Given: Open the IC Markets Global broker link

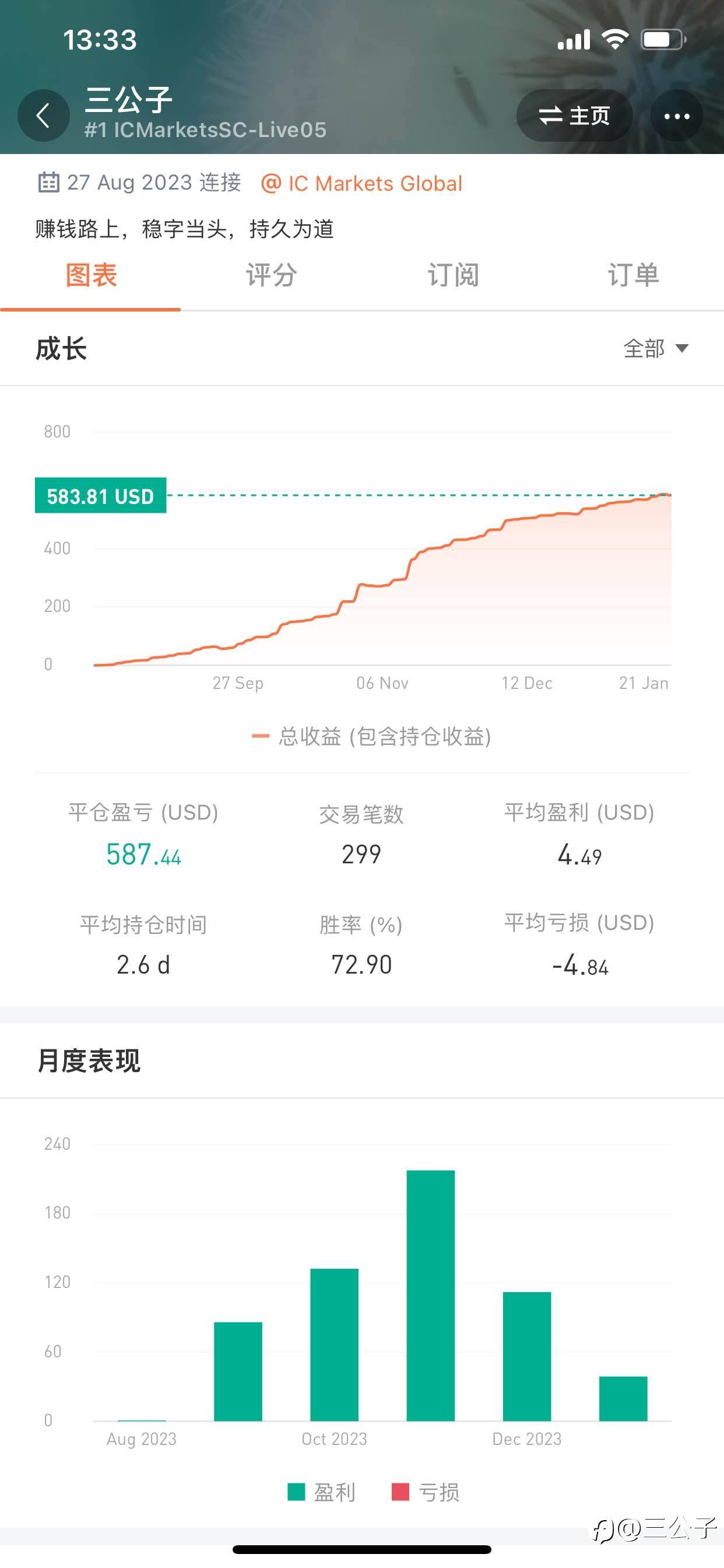Looking at the screenshot, I should (x=362, y=183).
